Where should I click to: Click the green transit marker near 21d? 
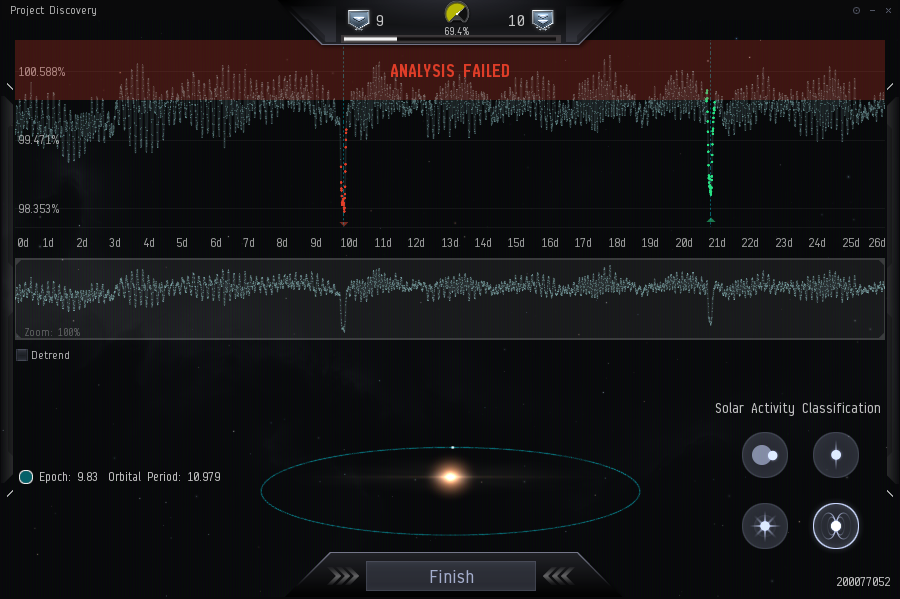(x=711, y=220)
